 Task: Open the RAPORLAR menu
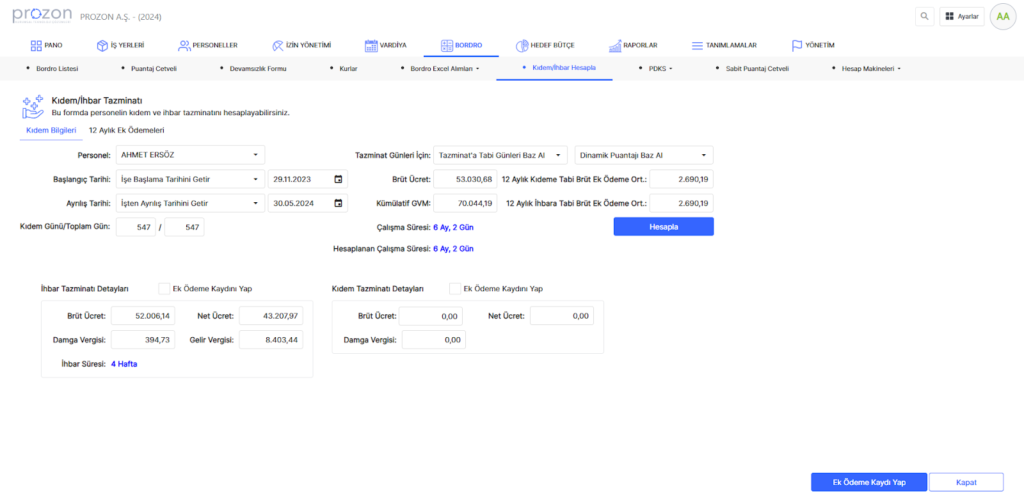632,45
